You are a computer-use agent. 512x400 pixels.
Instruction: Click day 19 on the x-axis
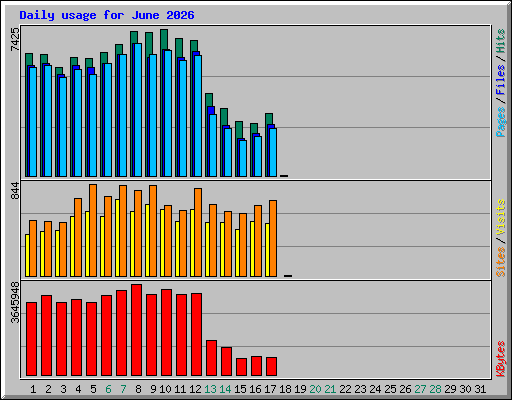(300, 389)
